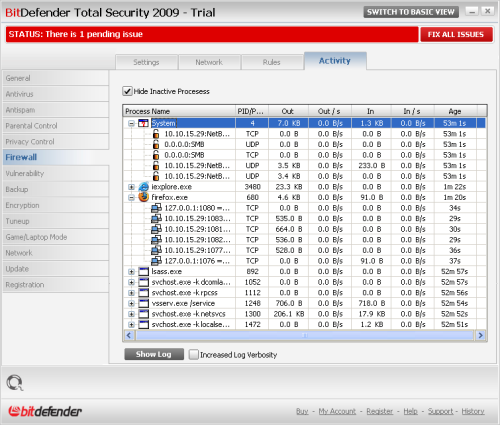Screen dimensions: 500x425
Task: Click connection icon for 10.10.15.29:1081
Action: [x=156, y=229]
